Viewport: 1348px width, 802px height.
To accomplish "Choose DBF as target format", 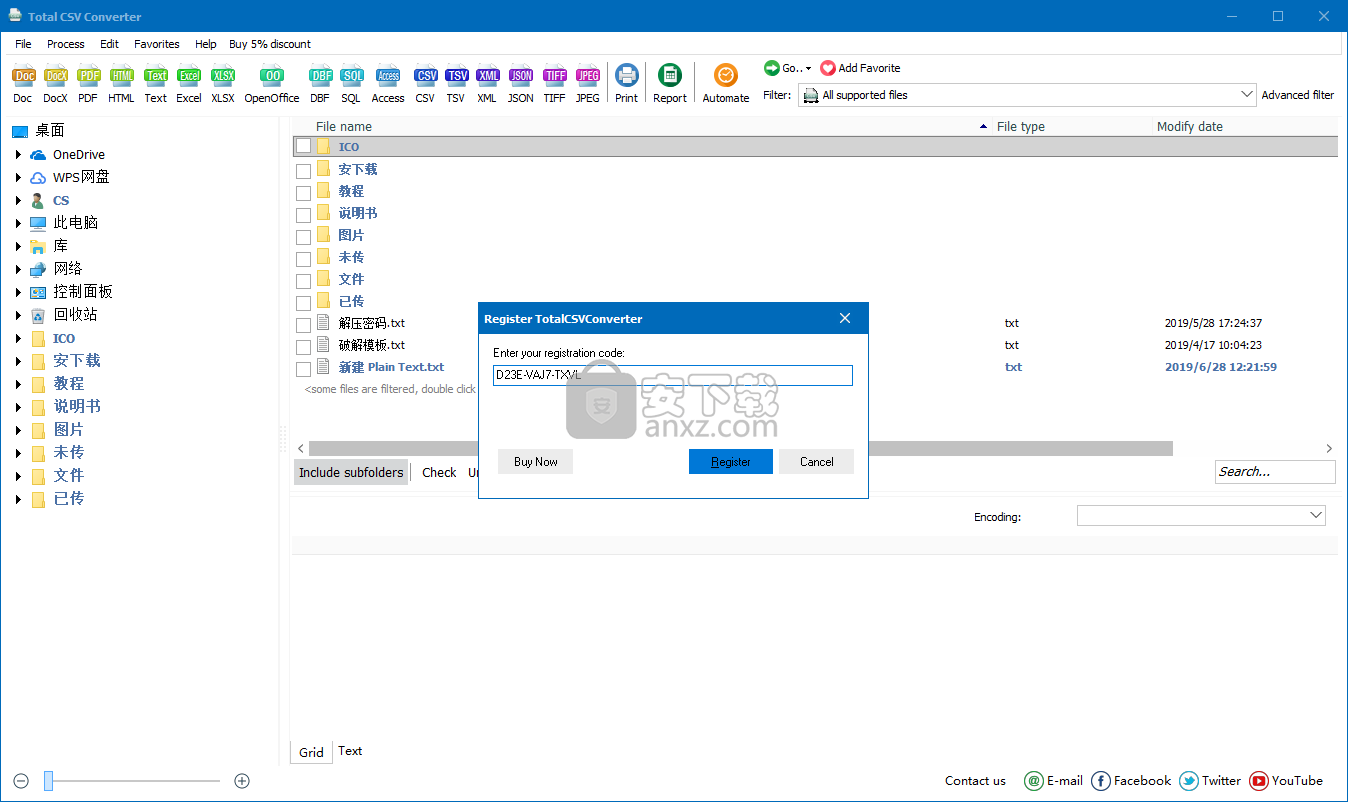I will point(320,76).
